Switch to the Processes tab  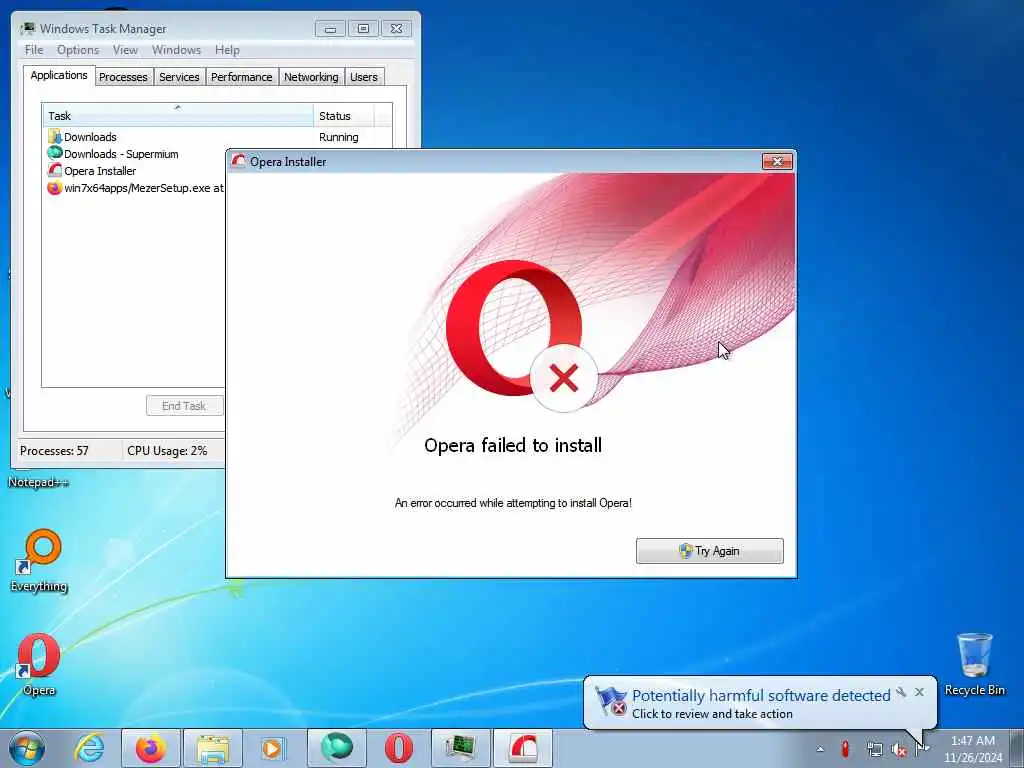tap(123, 77)
